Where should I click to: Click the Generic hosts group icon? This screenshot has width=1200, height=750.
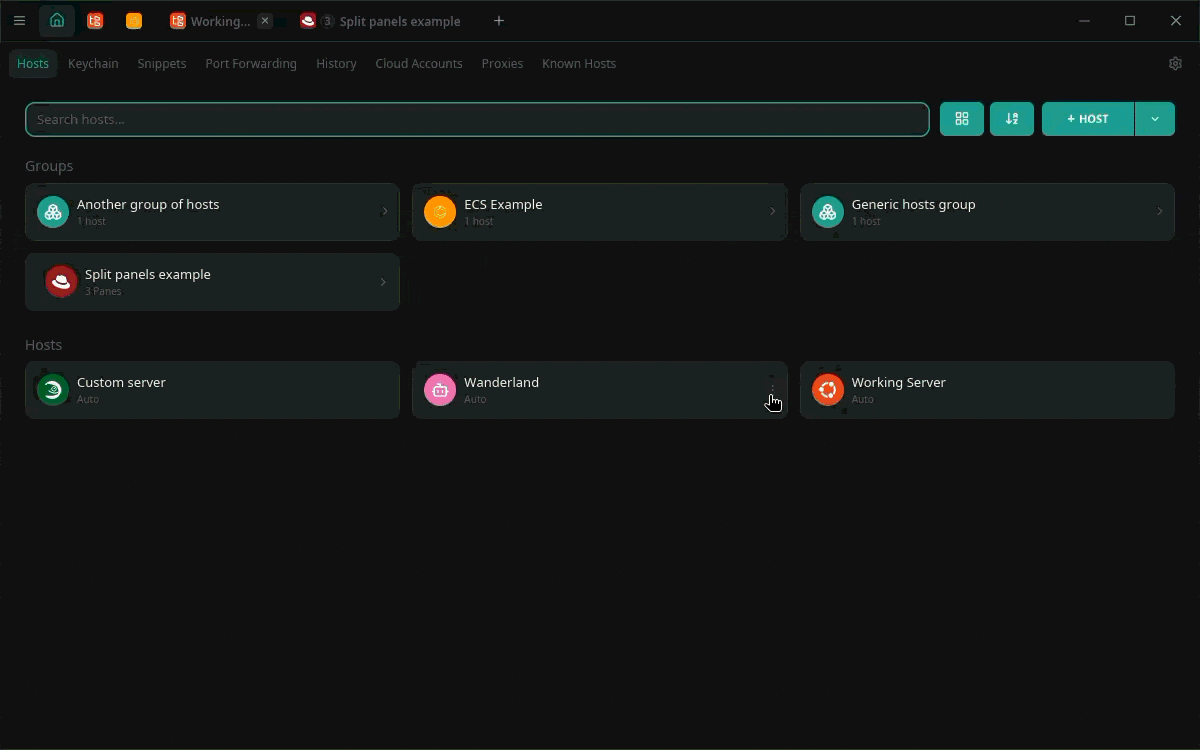(828, 212)
